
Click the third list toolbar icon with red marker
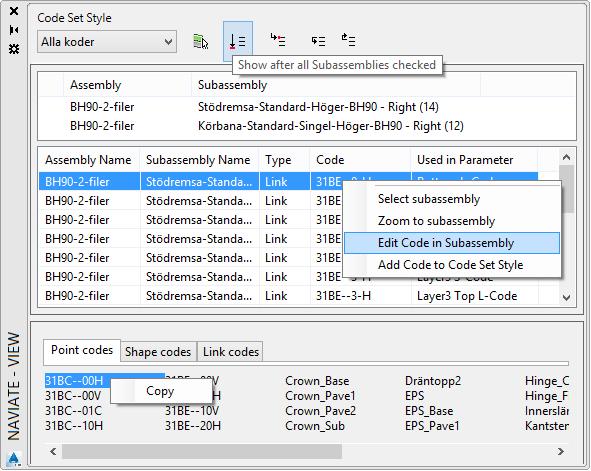point(278,40)
